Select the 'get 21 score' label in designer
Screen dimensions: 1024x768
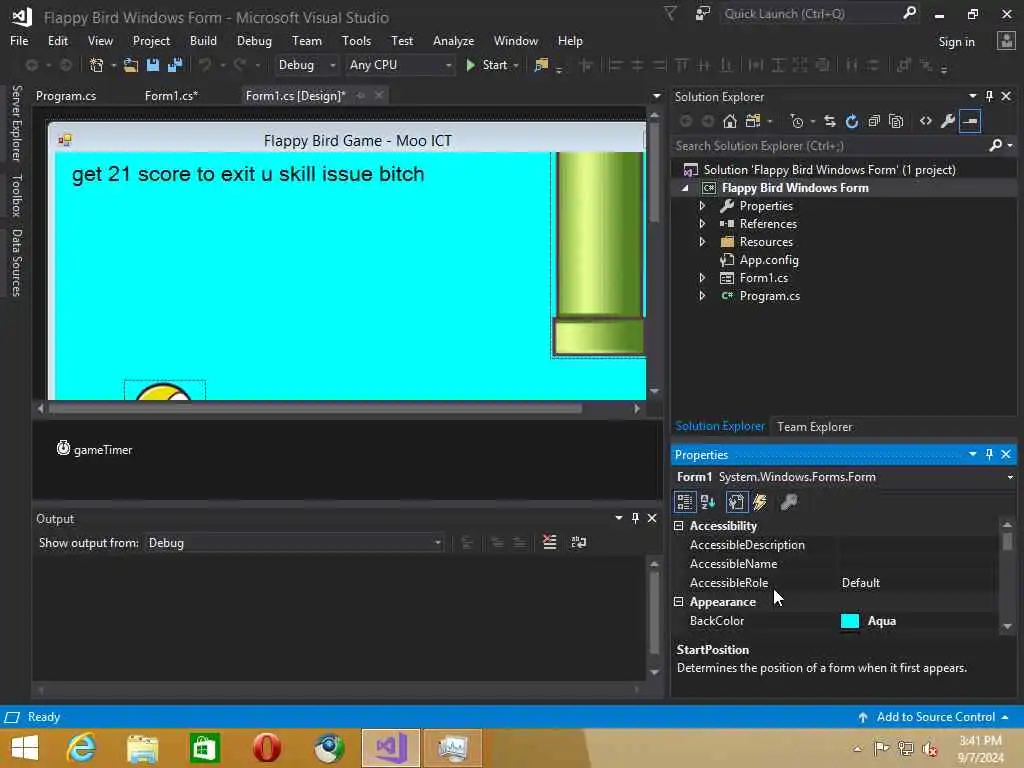click(248, 174)
